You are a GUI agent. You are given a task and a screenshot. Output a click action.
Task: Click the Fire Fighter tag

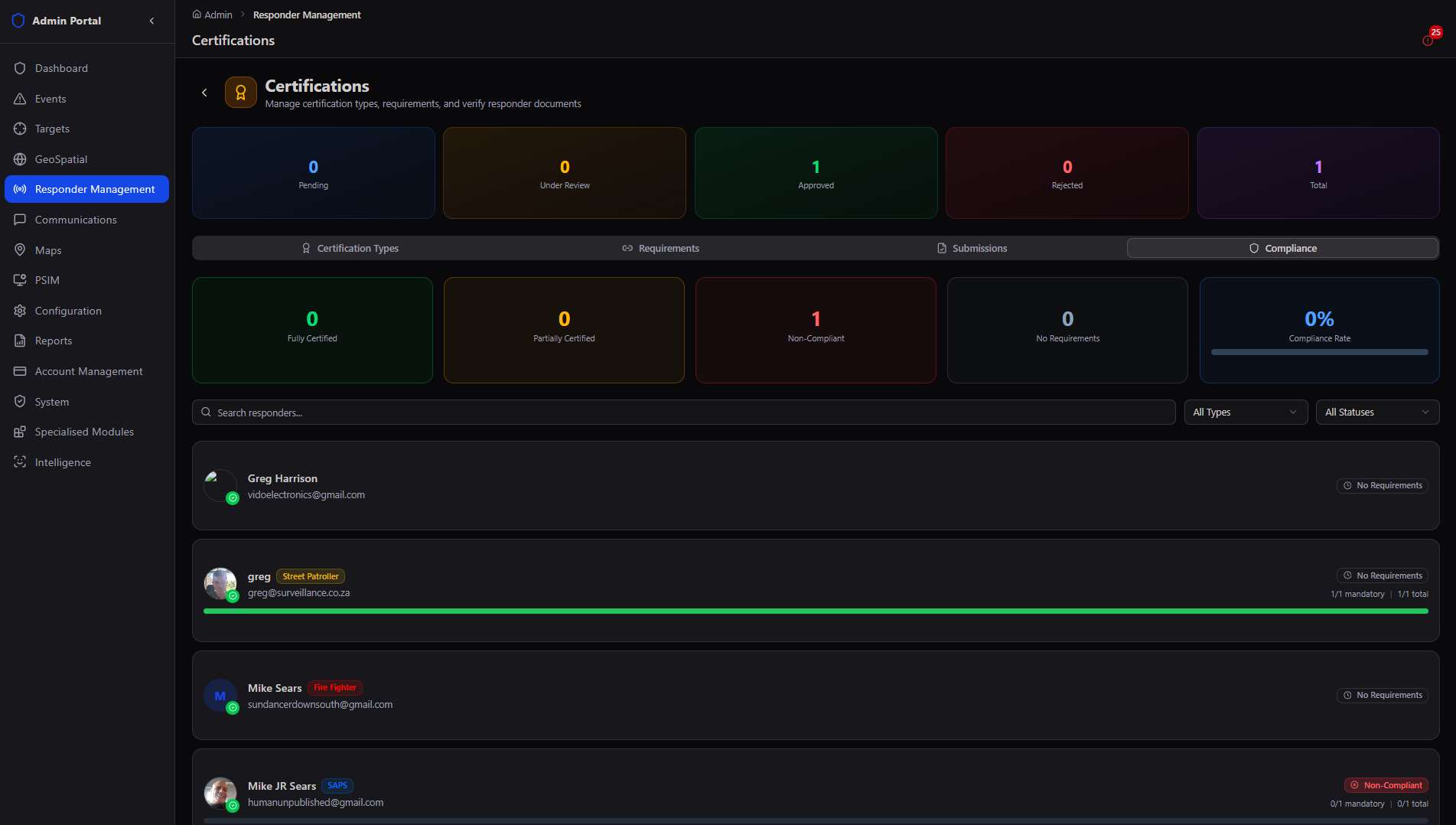tap(335, 688)
